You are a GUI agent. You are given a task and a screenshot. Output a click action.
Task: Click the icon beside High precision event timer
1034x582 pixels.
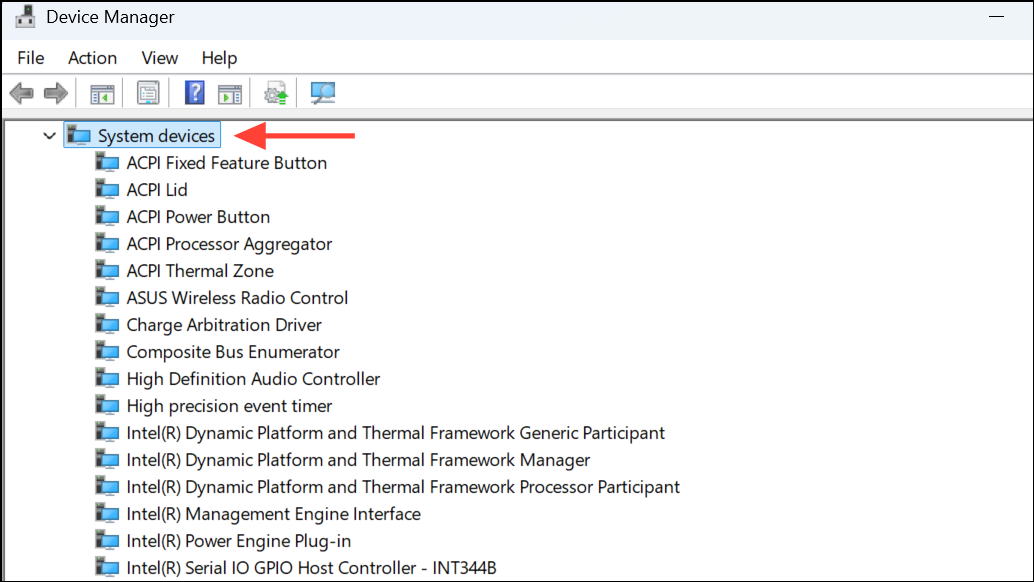107,405
